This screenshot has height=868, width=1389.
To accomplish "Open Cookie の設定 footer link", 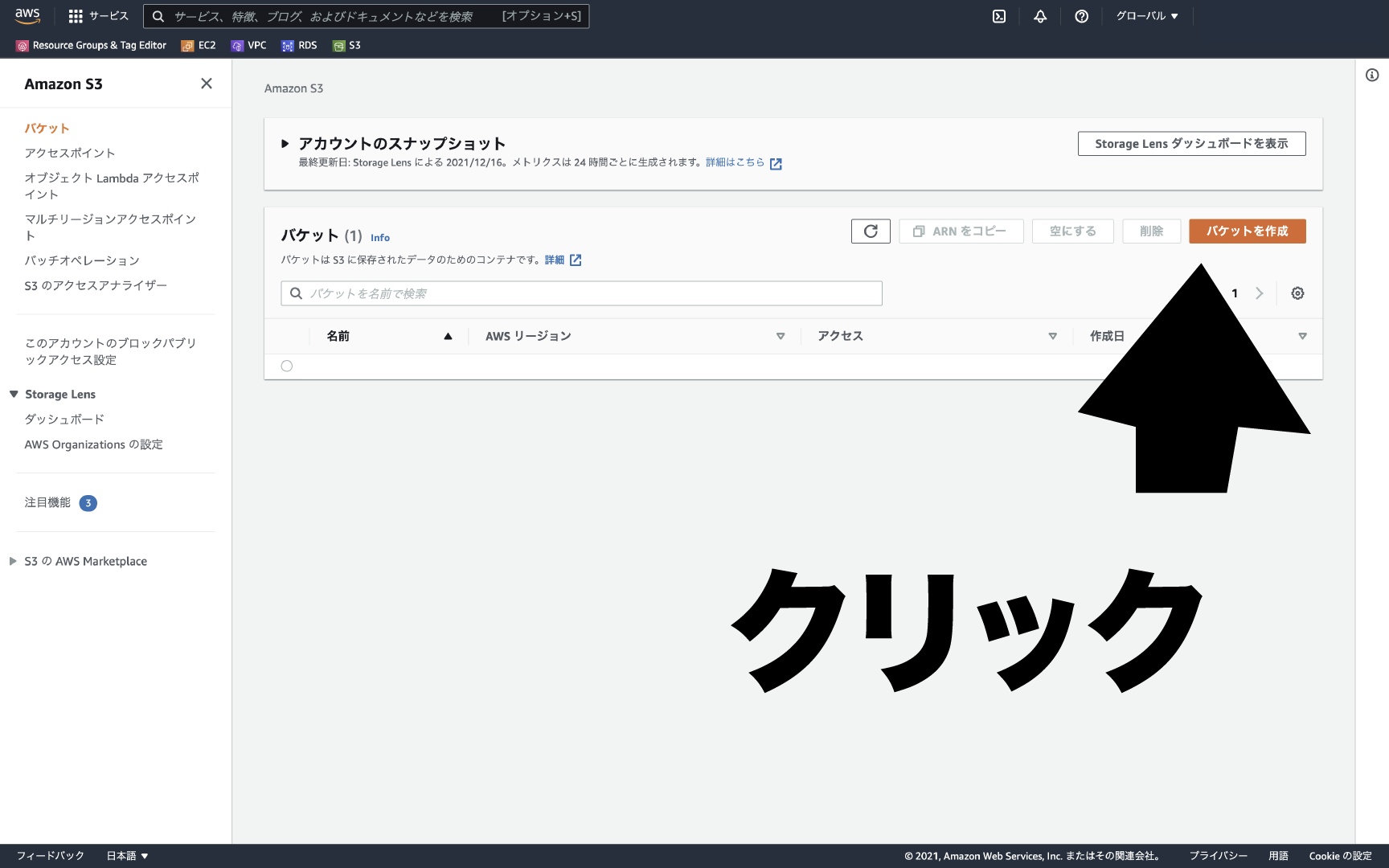I will tap(1341, 856).
